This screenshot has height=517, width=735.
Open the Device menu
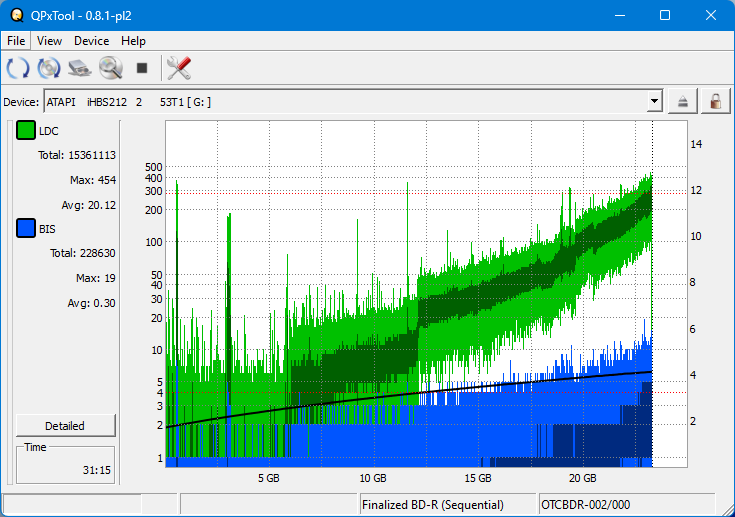click(91, 41)
